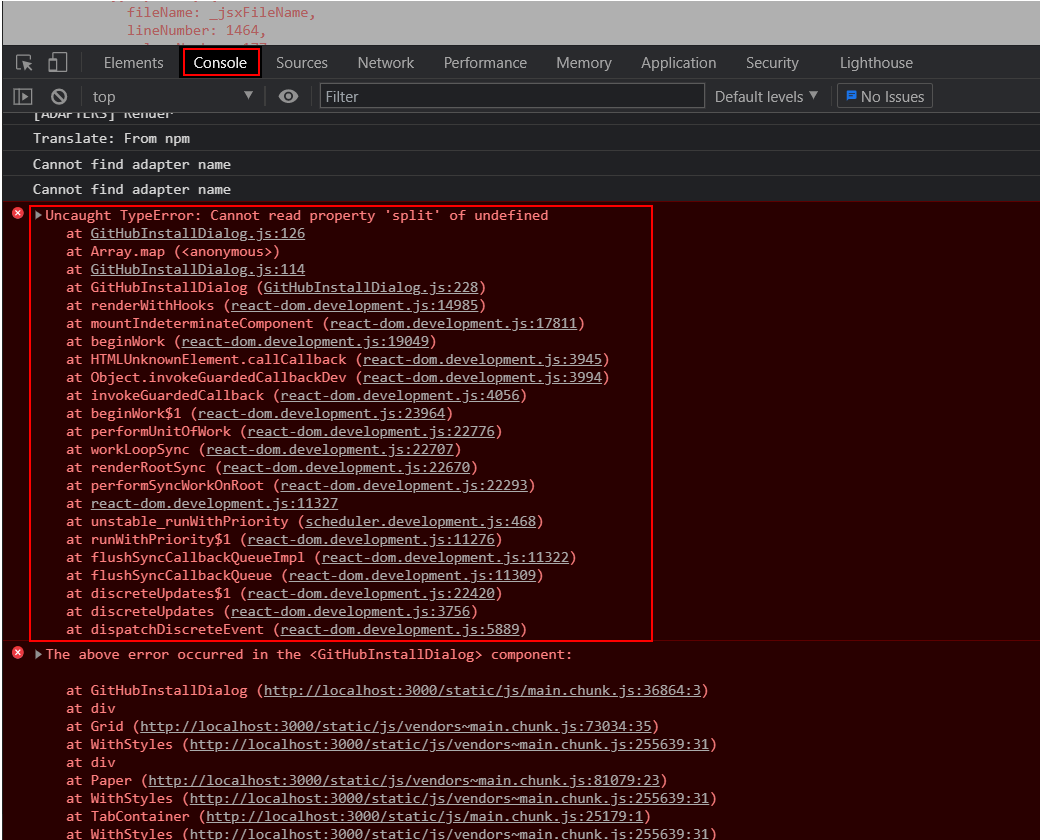Image resolution: width=1040 pixels, height=840 pixels.
Task: Follow react-dom.development.js:17811 link
Action: 453,323
